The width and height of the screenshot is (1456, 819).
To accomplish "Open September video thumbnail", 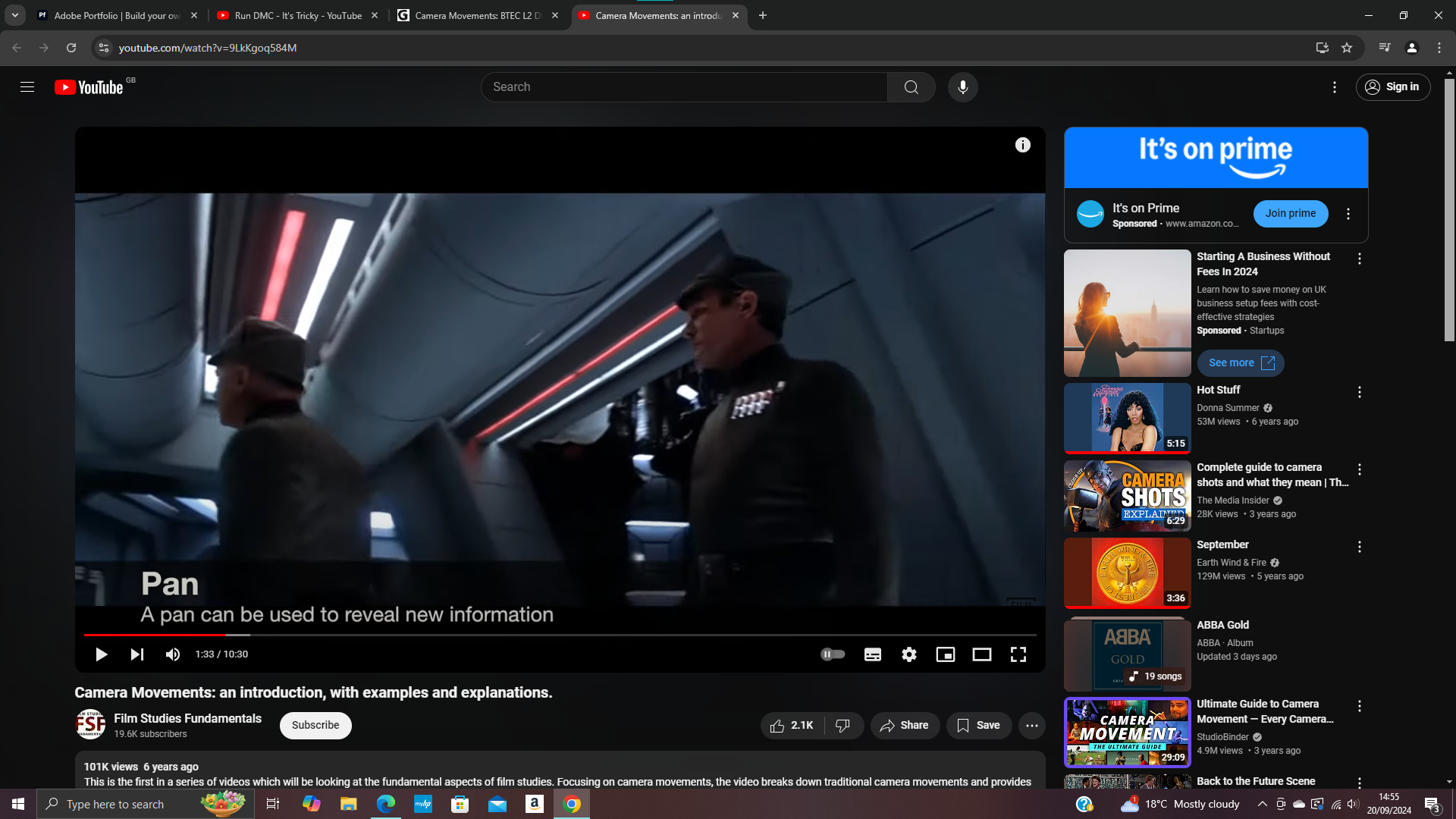I will (x=1127, y=573).
